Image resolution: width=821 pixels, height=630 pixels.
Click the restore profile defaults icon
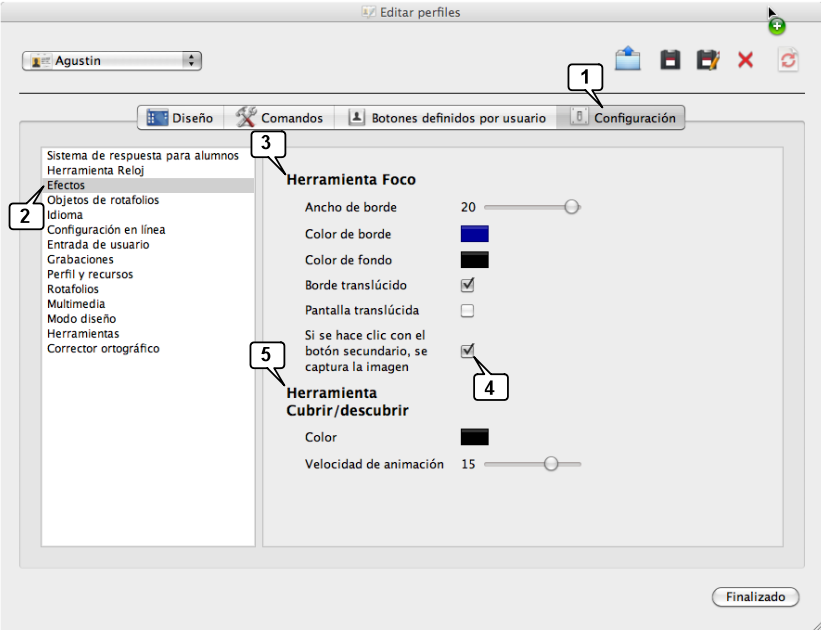788,60
